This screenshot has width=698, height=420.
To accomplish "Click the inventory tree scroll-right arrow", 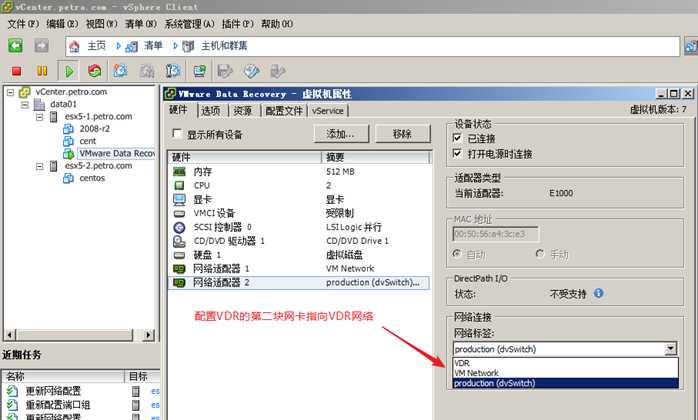I will point(149,334).
